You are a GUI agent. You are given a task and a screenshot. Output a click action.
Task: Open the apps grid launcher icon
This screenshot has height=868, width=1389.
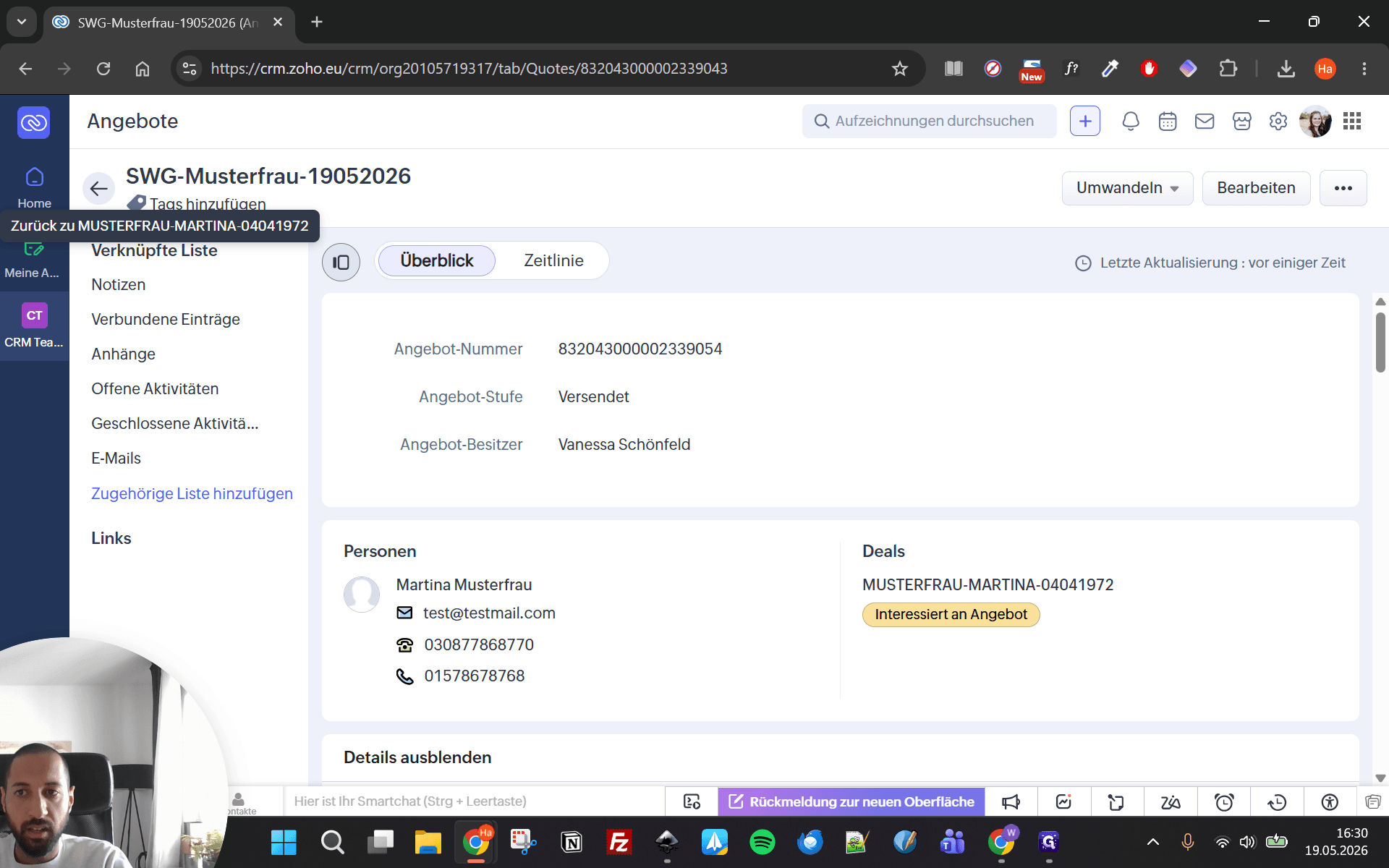tap(1352, 122)
